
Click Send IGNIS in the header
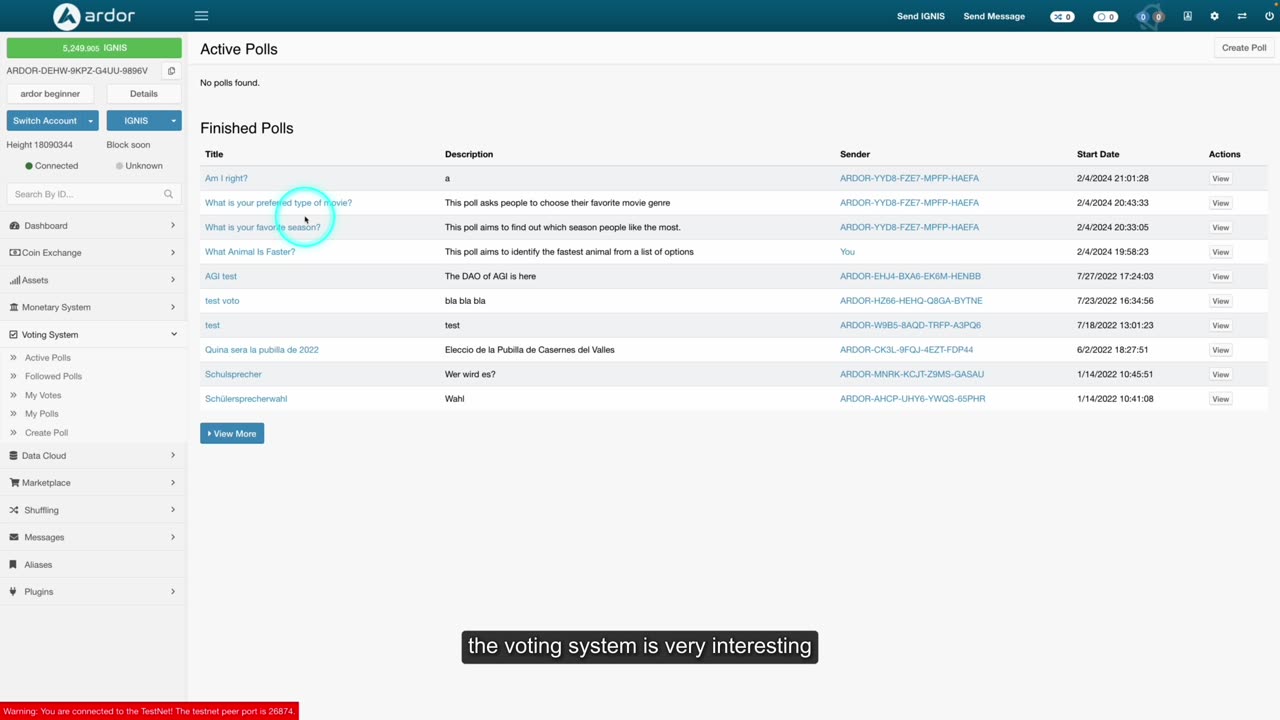921,16
